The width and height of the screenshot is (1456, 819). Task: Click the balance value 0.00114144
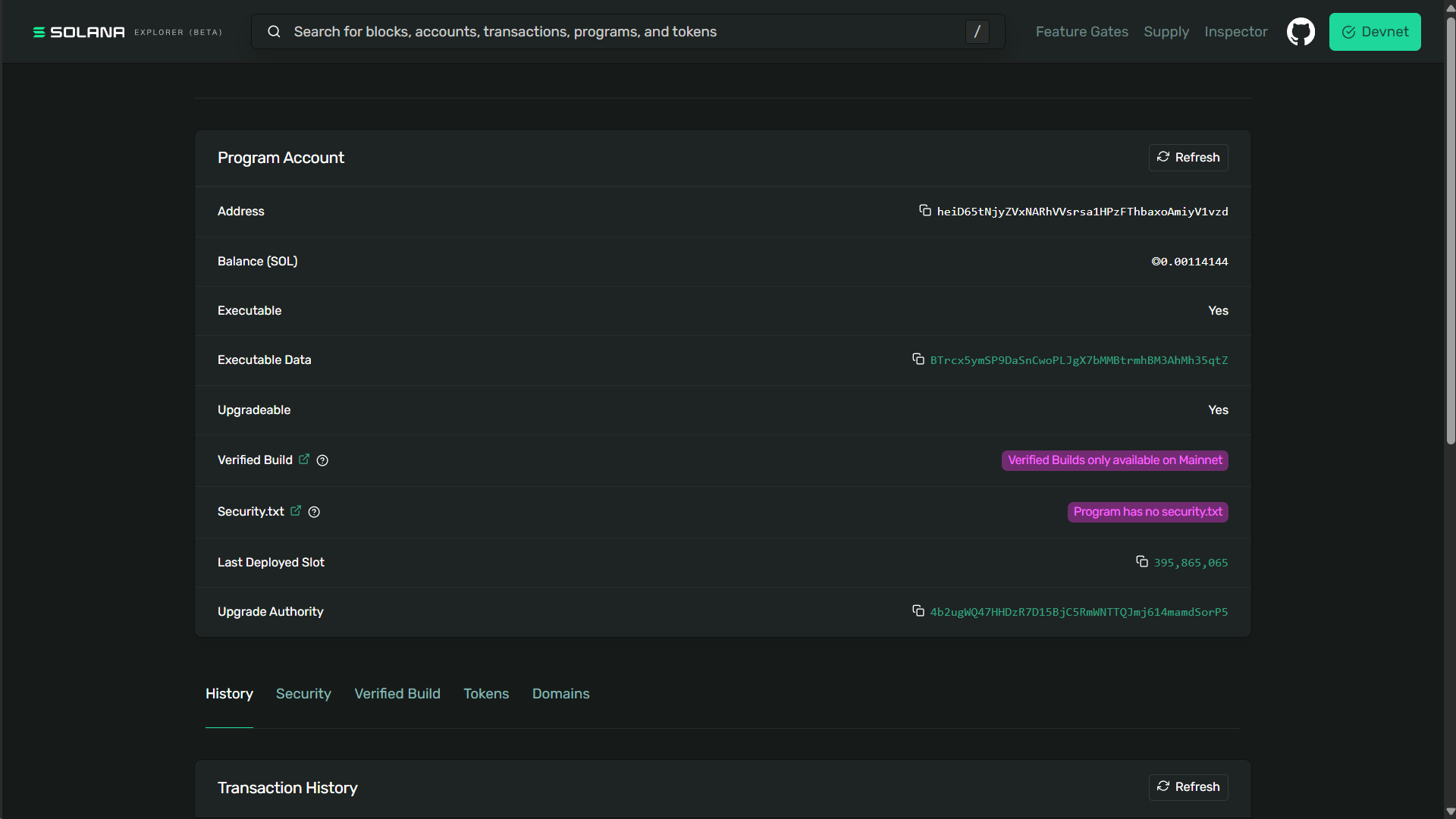point(1189,262)
